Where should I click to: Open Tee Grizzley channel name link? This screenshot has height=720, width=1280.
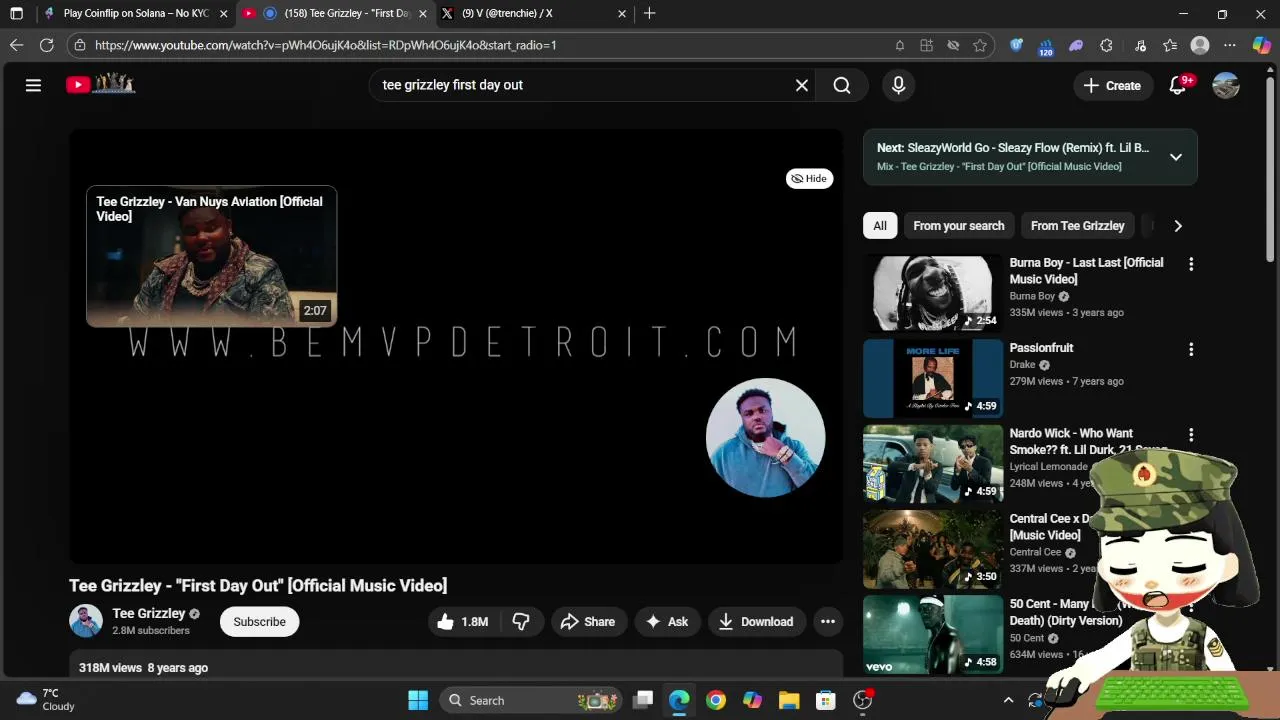click(148, 614)
